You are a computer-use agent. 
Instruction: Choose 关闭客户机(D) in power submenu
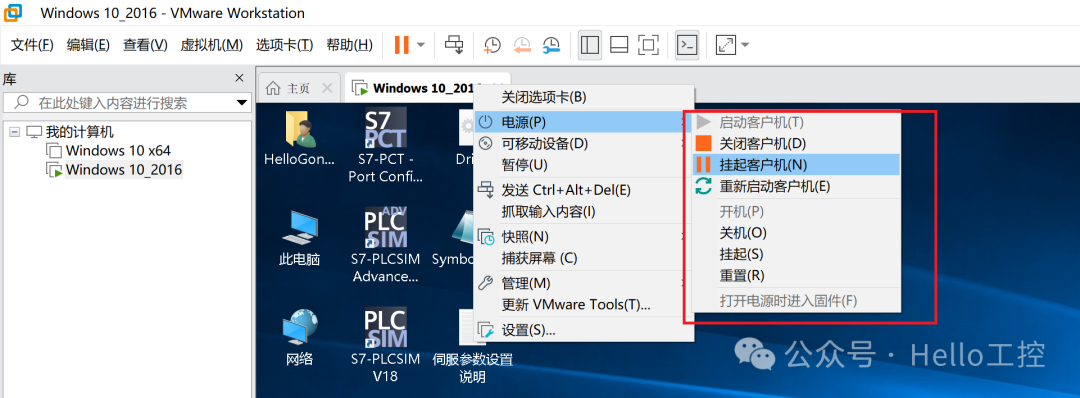[796, 144]
